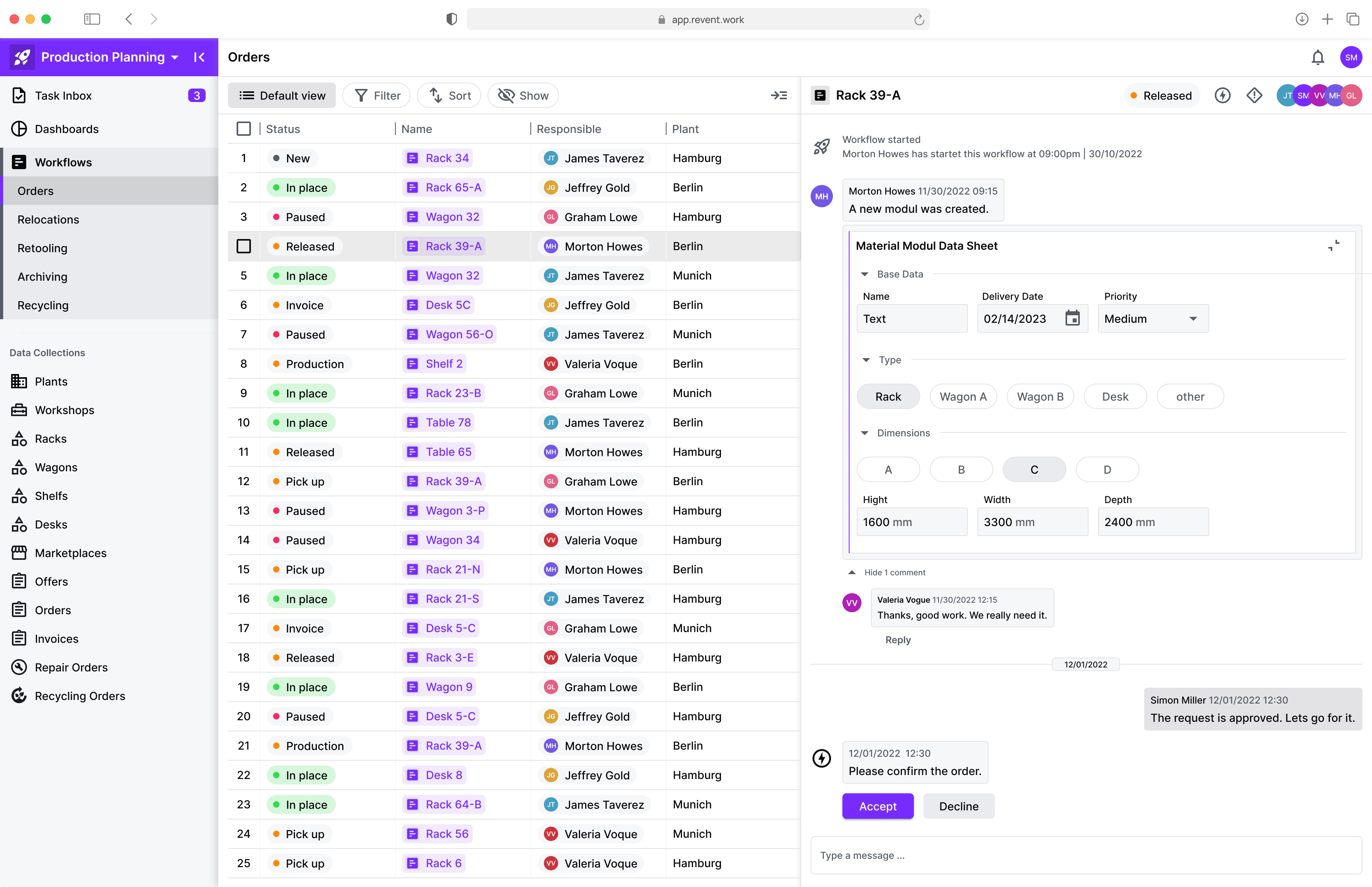Check the Rack 39-A row checkbox
This screenshot has height=887, width=1372.
click(243, 247)
